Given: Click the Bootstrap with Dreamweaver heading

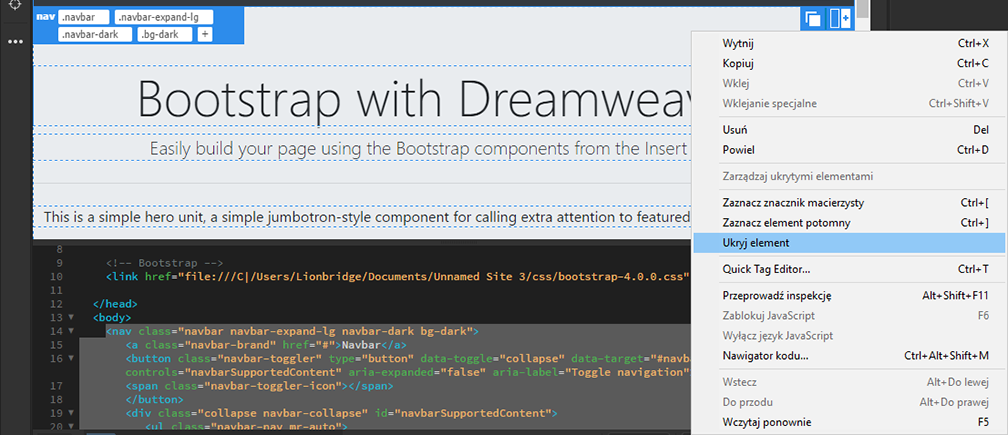Looking at the screenshot, I should pos(362,98).
